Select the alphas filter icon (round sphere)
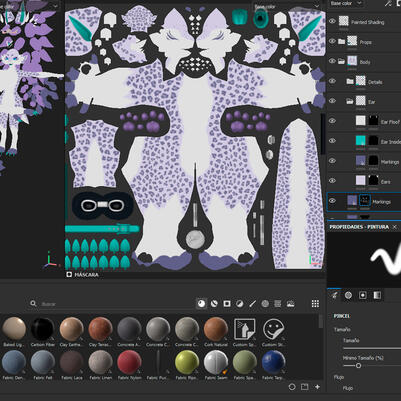The width and height of the screenshot is (401, 401). (265, 304)
